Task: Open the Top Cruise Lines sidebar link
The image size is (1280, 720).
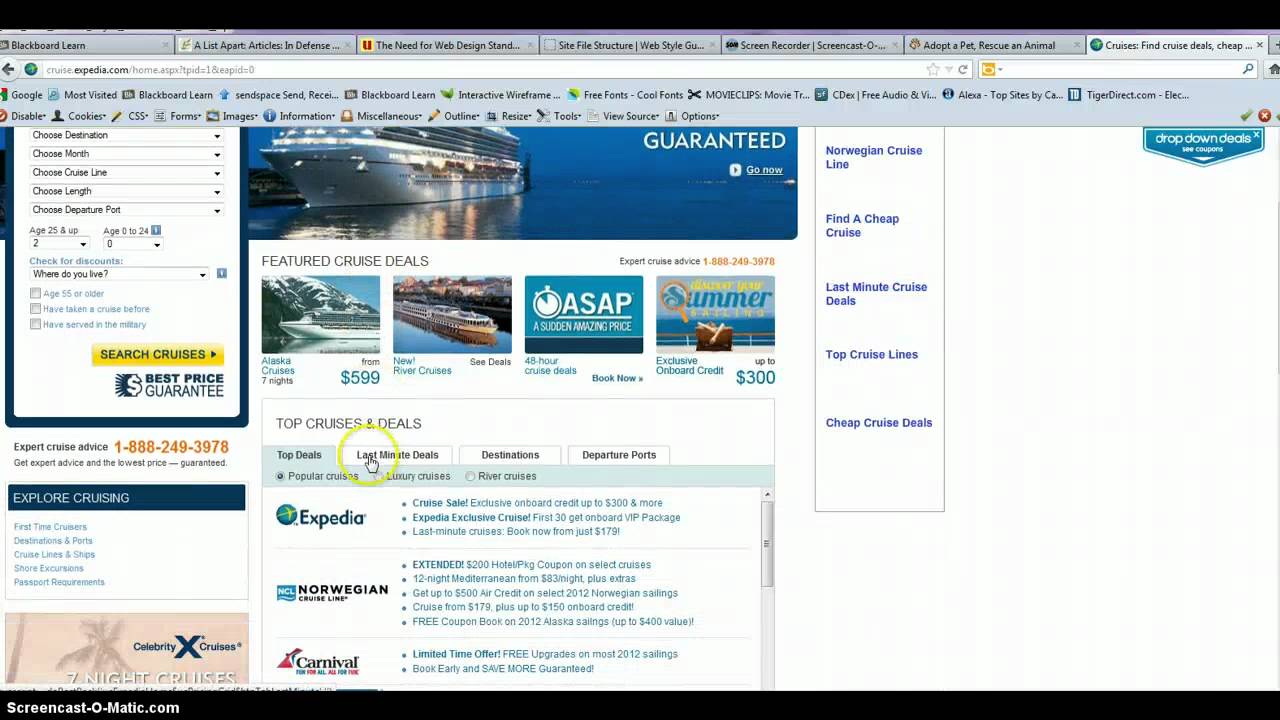Action: 871,355
